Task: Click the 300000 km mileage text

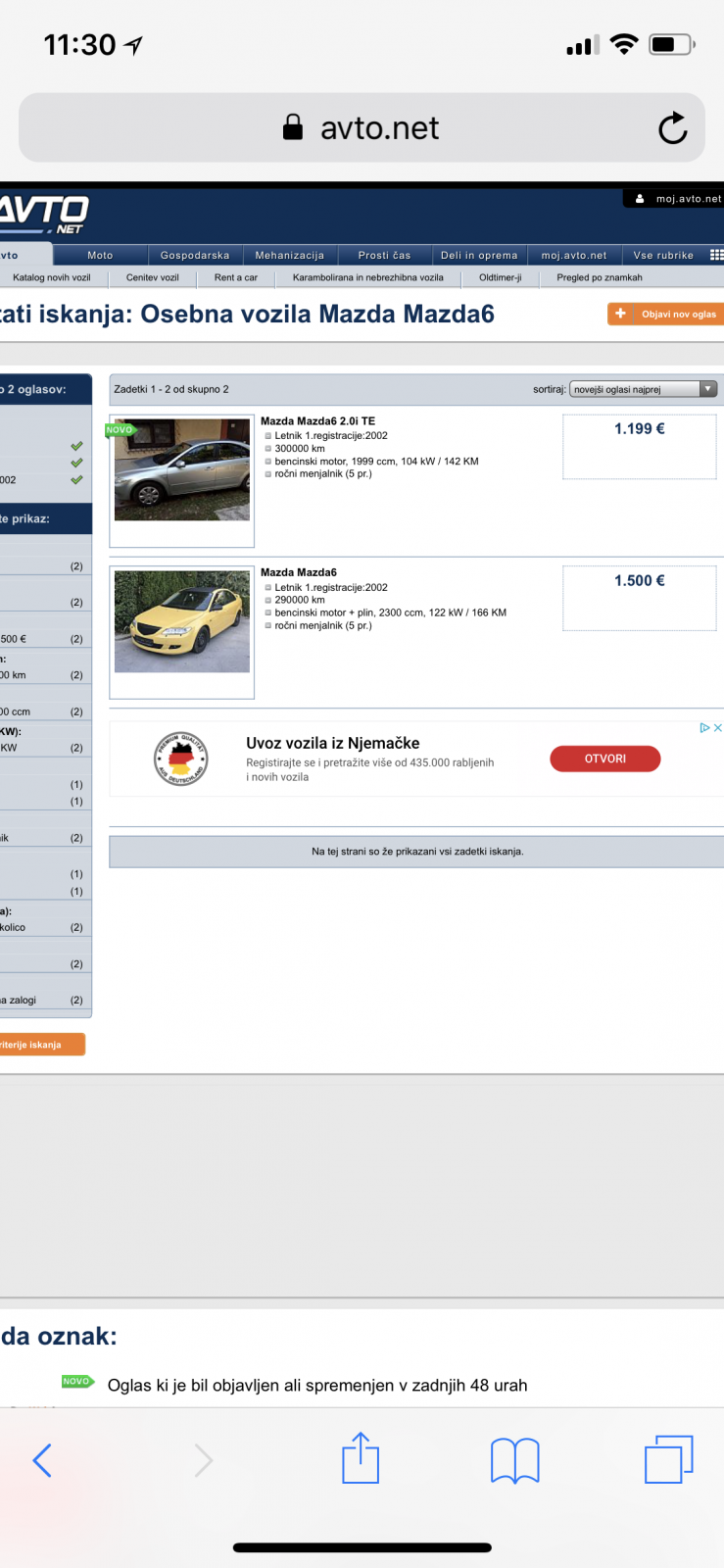Action: pyautogui.click(x=300, y=448)
